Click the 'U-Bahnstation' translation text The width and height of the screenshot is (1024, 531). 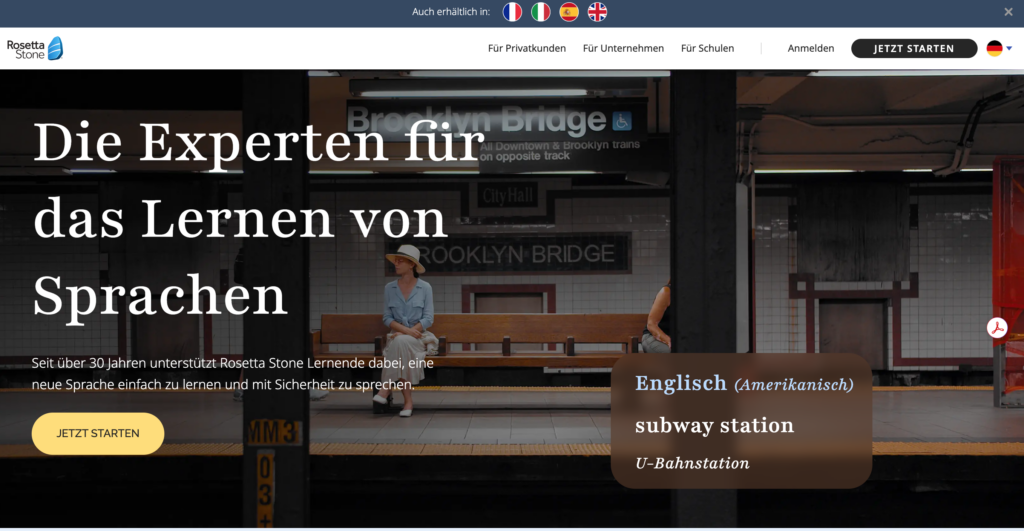click(692, 464)
